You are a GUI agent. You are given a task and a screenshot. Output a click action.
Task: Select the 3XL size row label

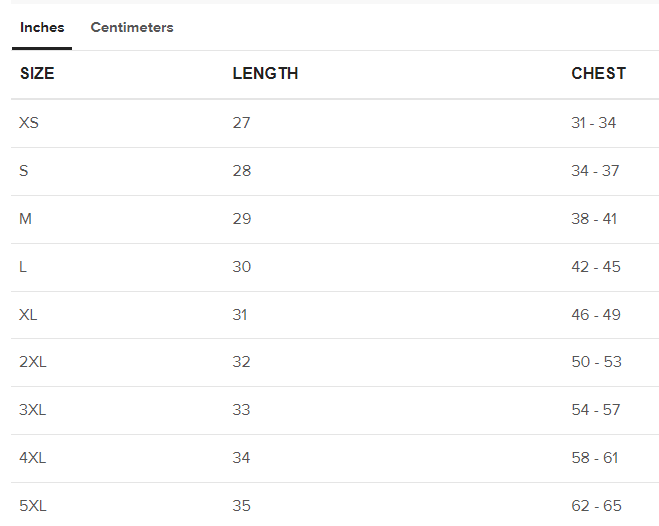[33, 410]
